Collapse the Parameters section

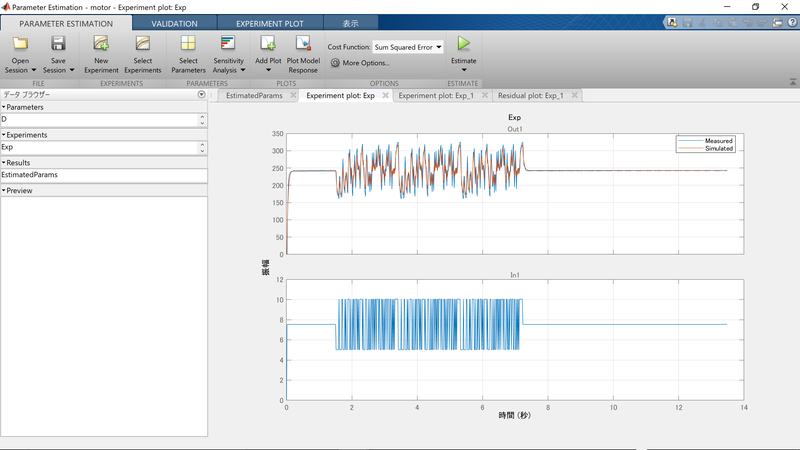tap(4, 107)
